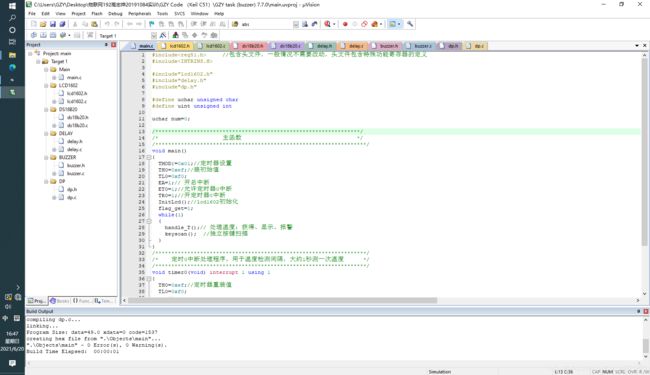
Task: Open the Peripherals menu
Action: pos(140,14)
